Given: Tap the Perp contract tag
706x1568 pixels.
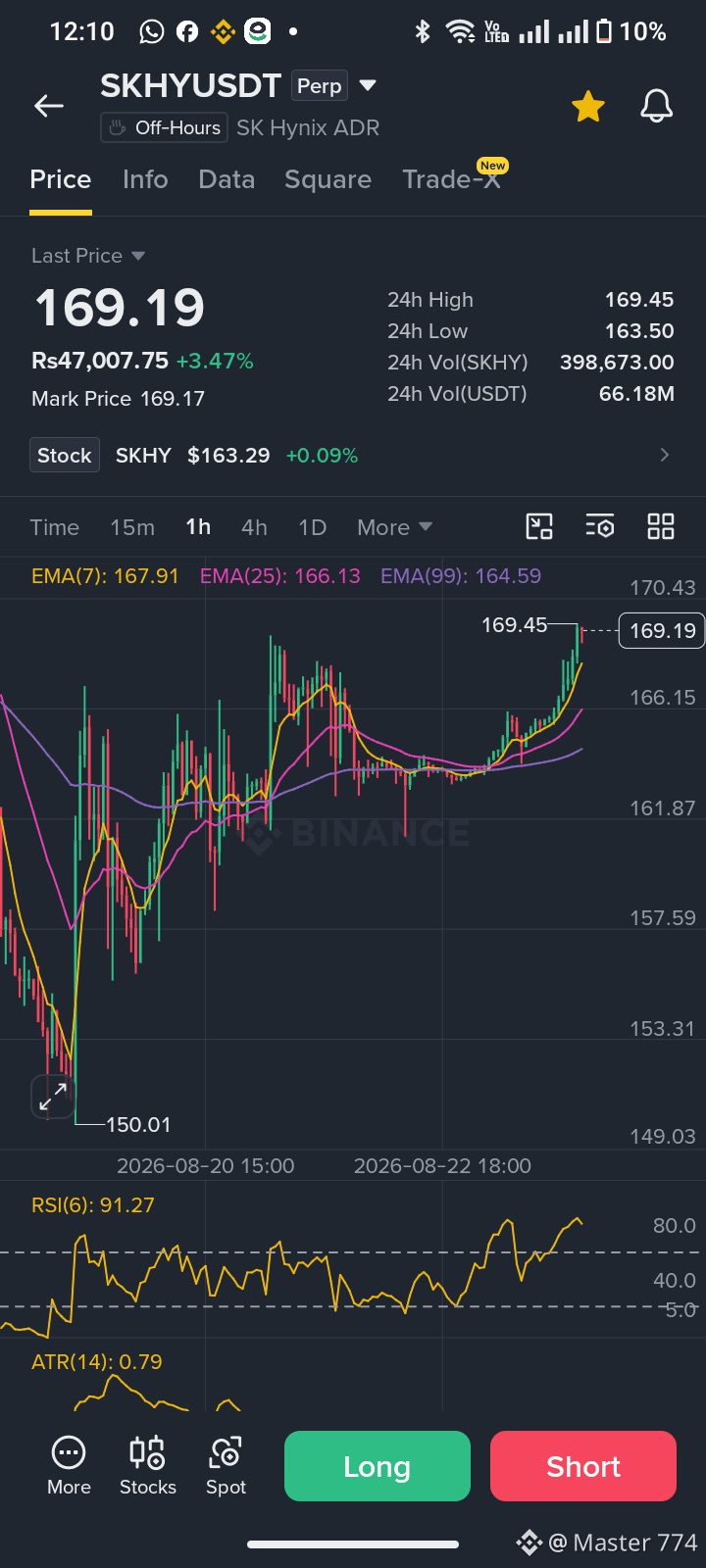Looking at the screenshot, I should [x=320, y=86].
